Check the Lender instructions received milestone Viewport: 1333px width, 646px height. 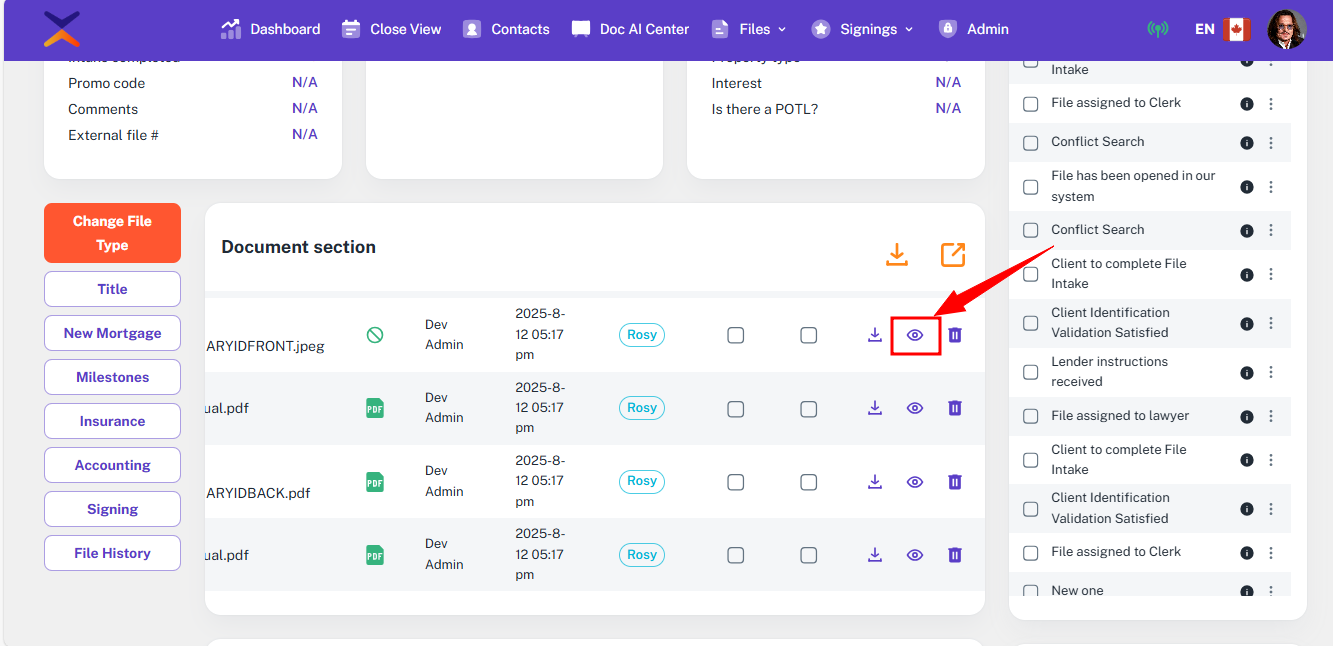tap(1031, 372)
